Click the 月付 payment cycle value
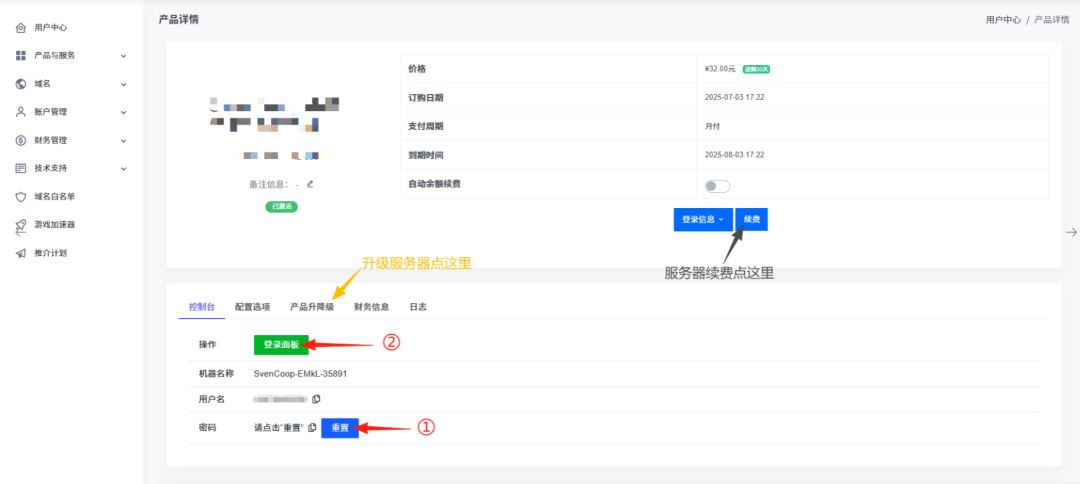Viewport: 1080px width, 484px height. 713,127
